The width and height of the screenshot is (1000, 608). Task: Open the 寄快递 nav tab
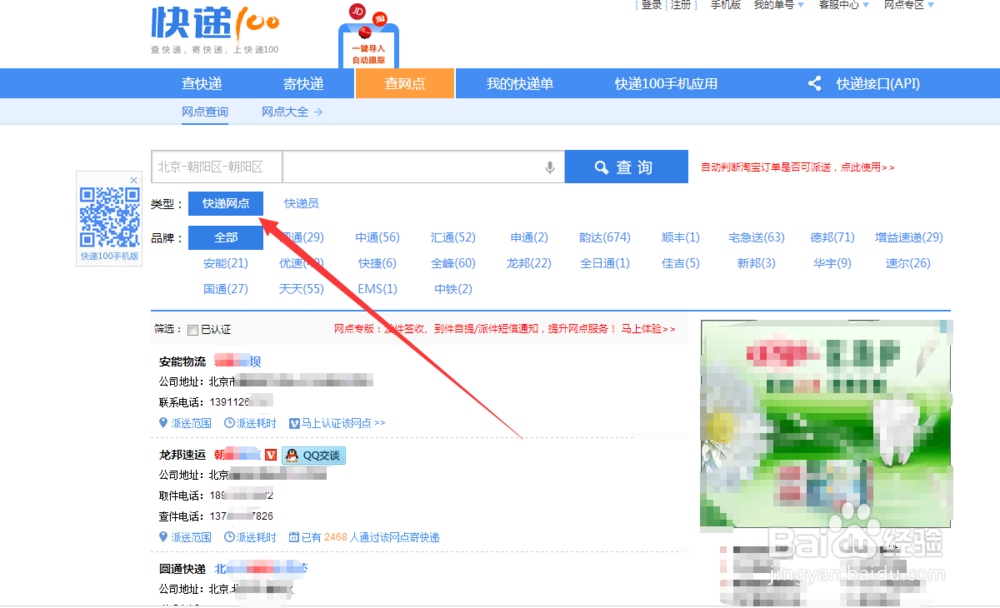click(x=304, y=84)
